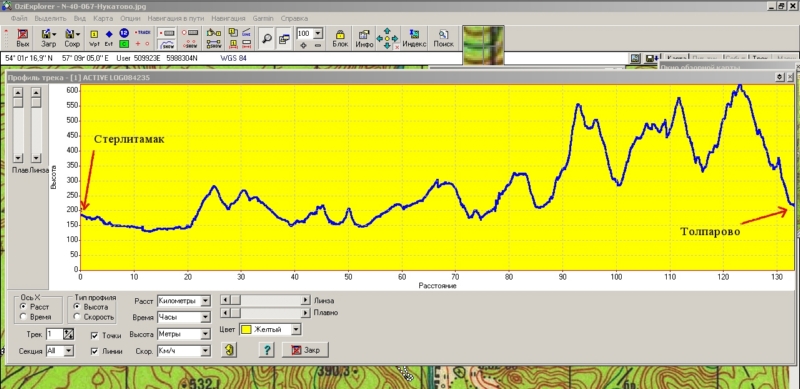The image size is (800, 389).
Task: Open the Км/ч speed units dropdown
Action: [205, 351]
